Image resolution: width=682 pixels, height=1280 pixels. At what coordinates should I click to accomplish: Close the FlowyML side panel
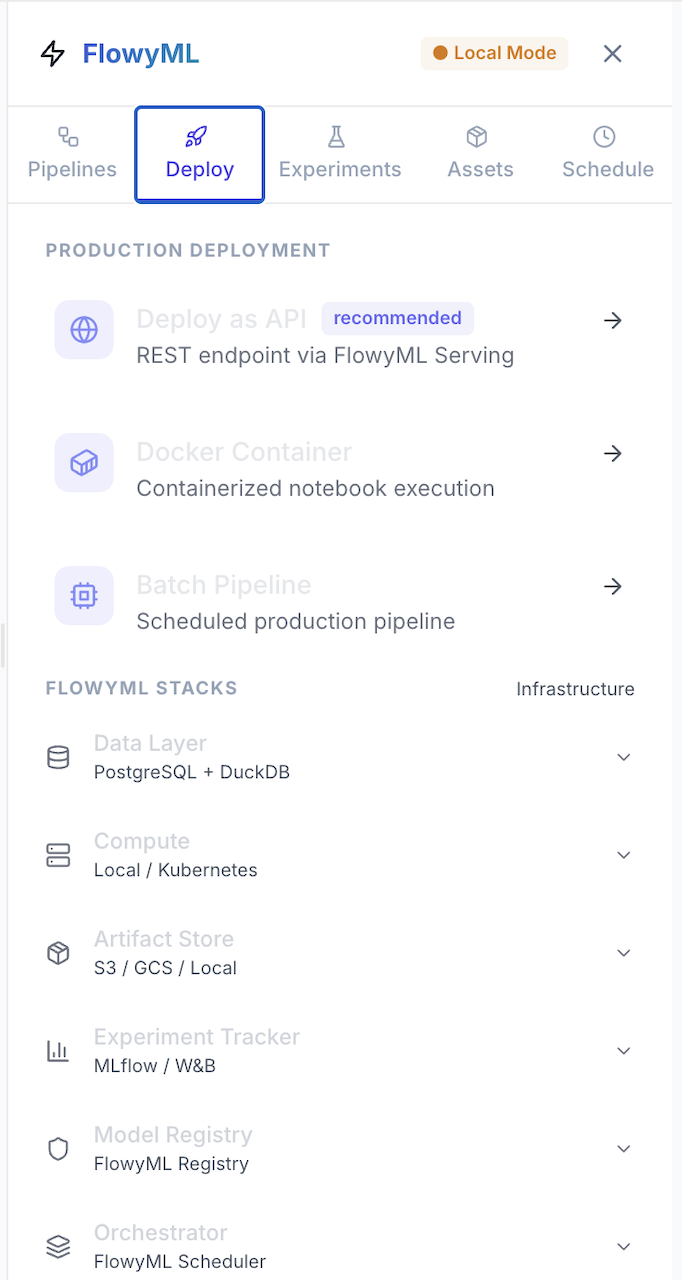(613, 54)
